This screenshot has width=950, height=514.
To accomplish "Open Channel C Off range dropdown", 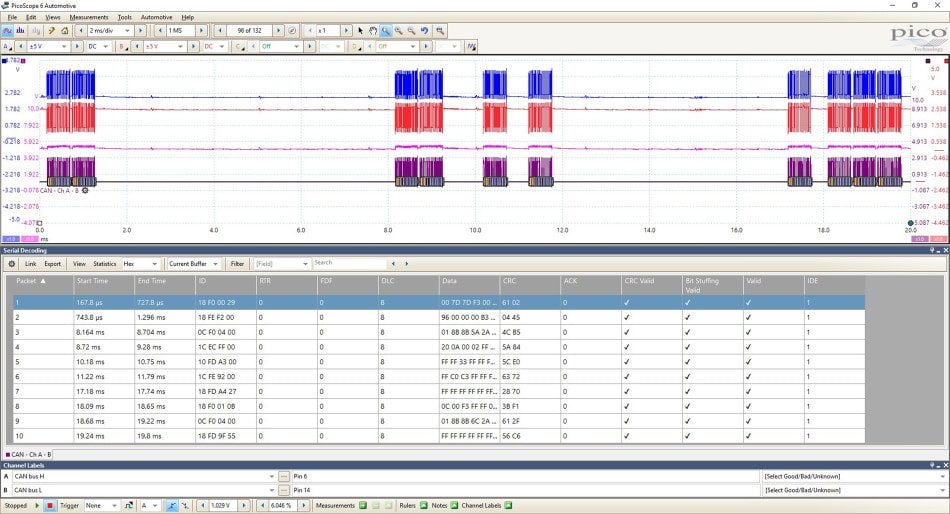I will pyautogui.click(x=296, y=46).
